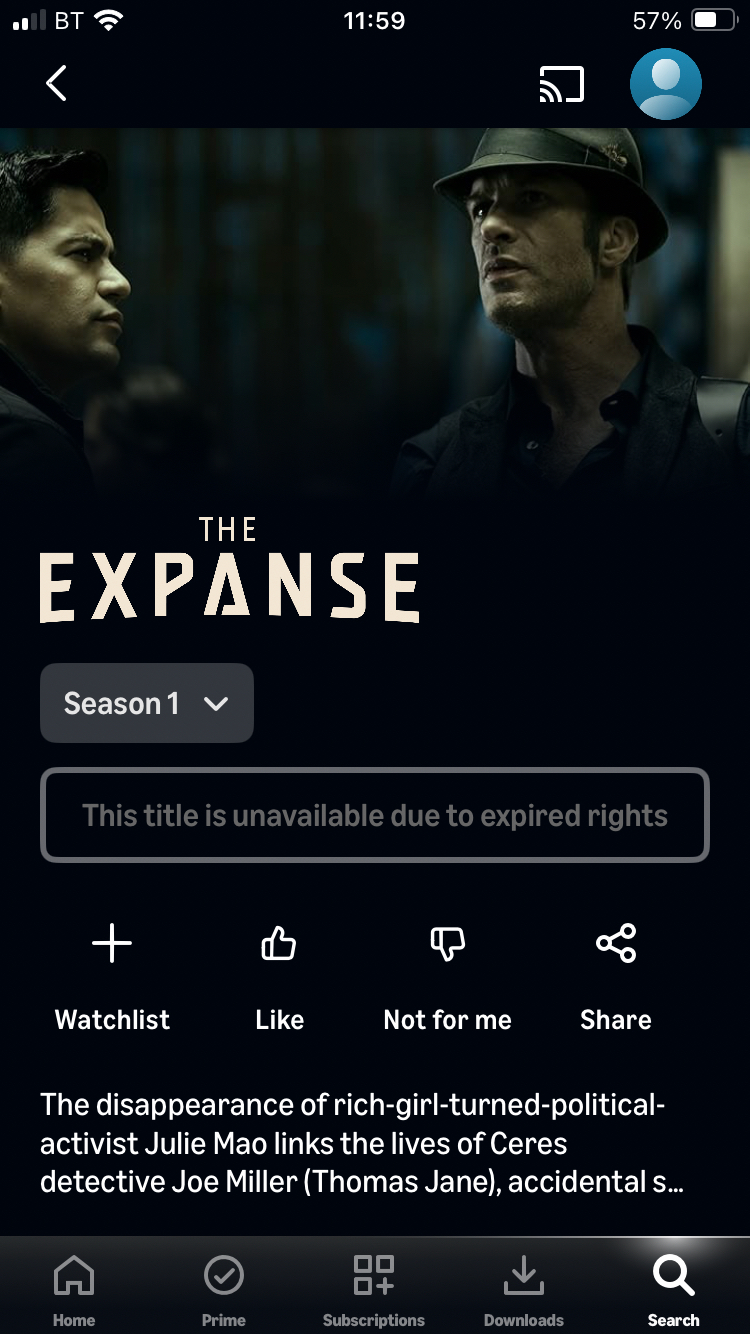The width and height of the screenshot is (750, 1334).
Task: Tap the battery indicator in status bar
Action: pos(714,21)
